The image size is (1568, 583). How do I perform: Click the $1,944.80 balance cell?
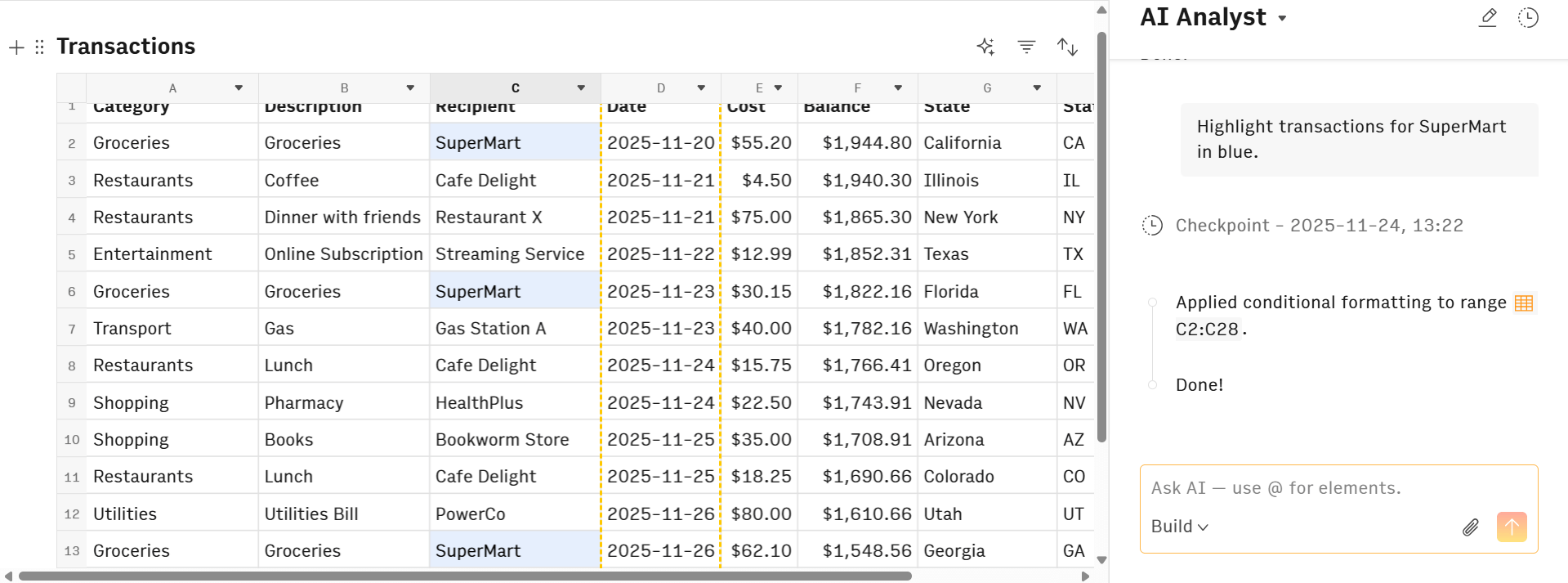pos(858,142)
